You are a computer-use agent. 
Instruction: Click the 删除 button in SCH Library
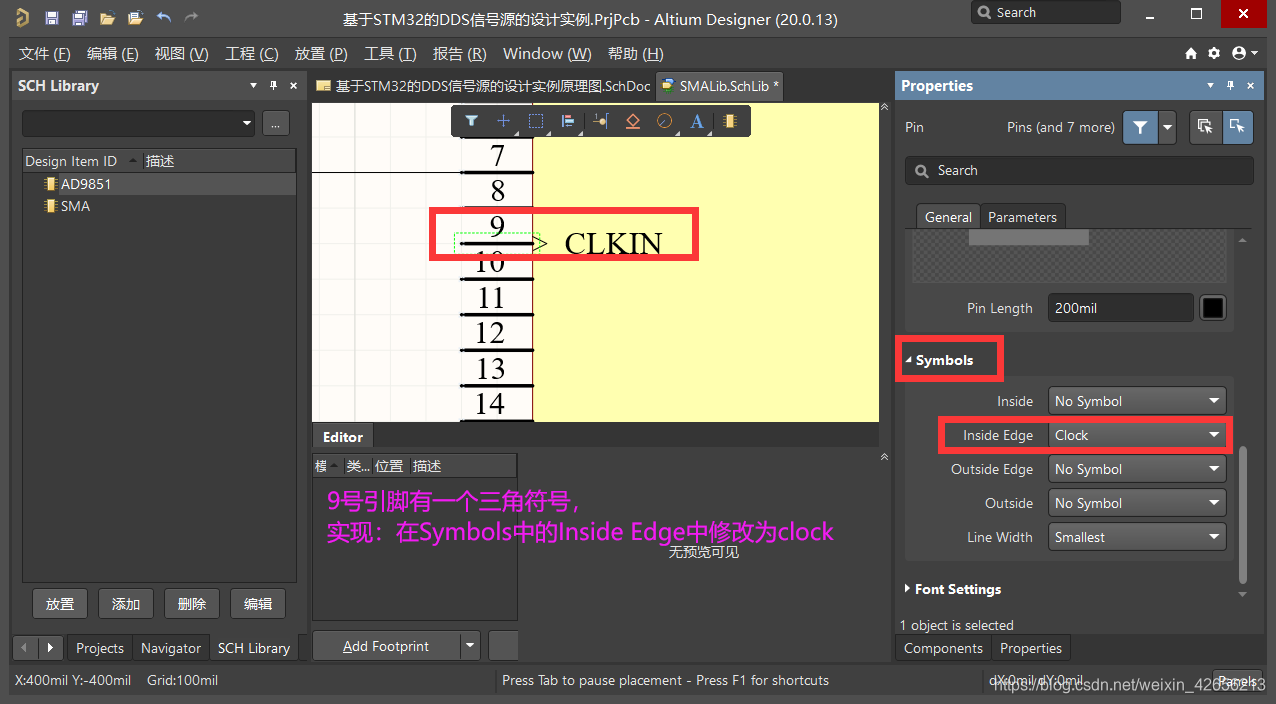coord(192,604)
